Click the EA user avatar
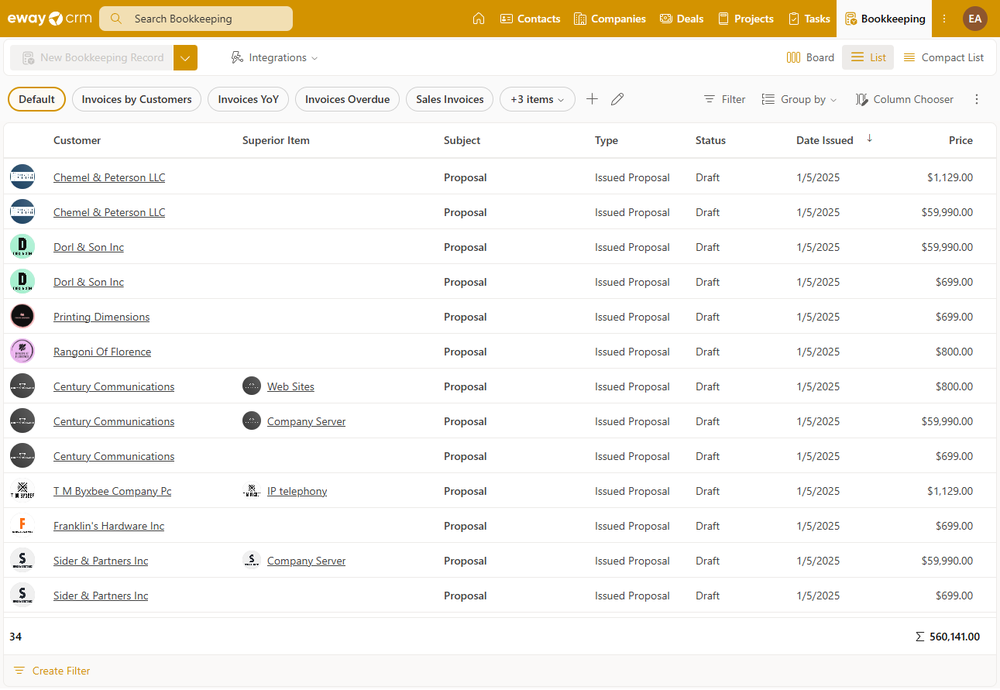1000x690 pixels. [x=974, y=19]
